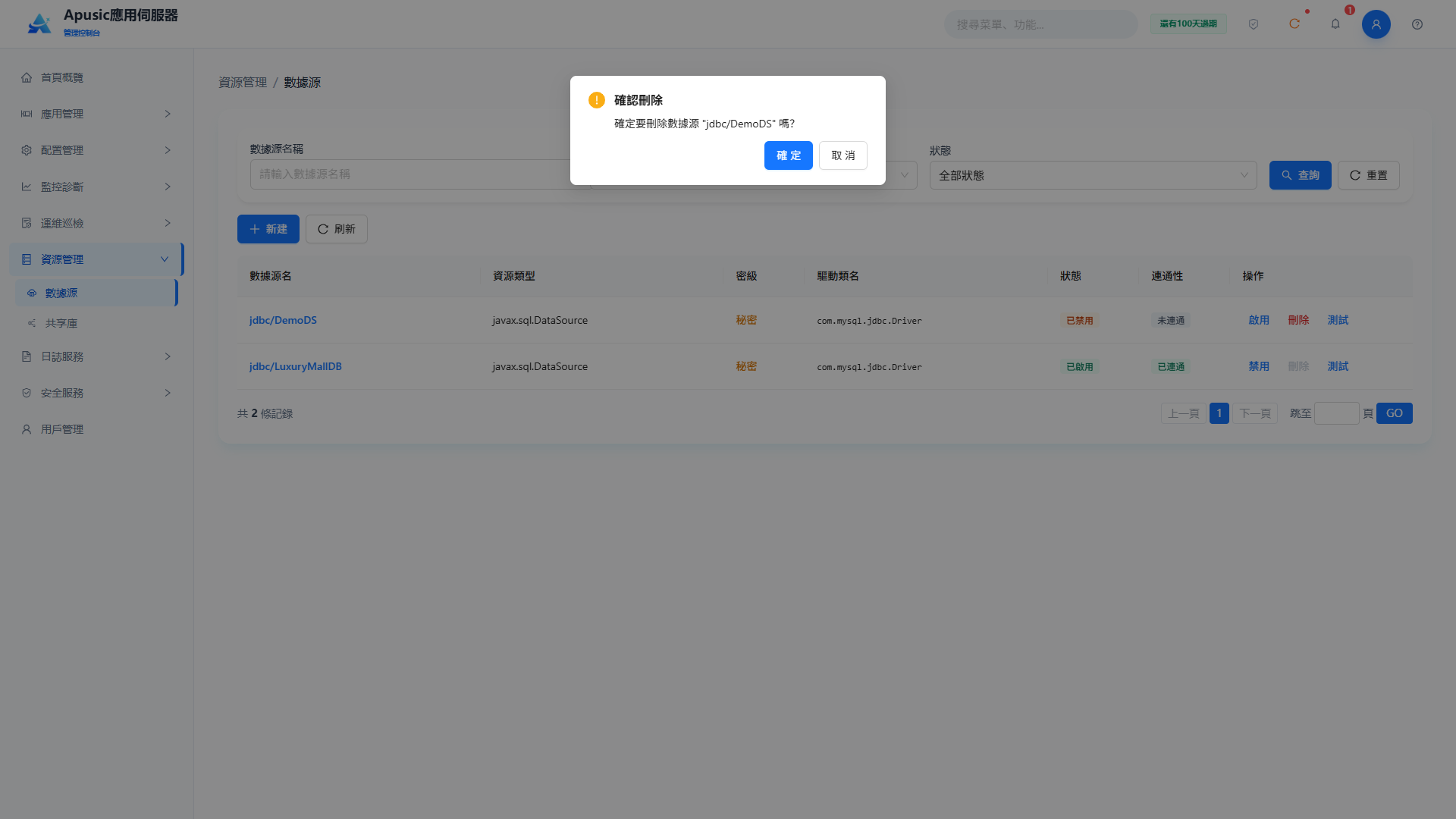Open the notification bell
The image size is (1456, 819).
[x=1335, y=24]
